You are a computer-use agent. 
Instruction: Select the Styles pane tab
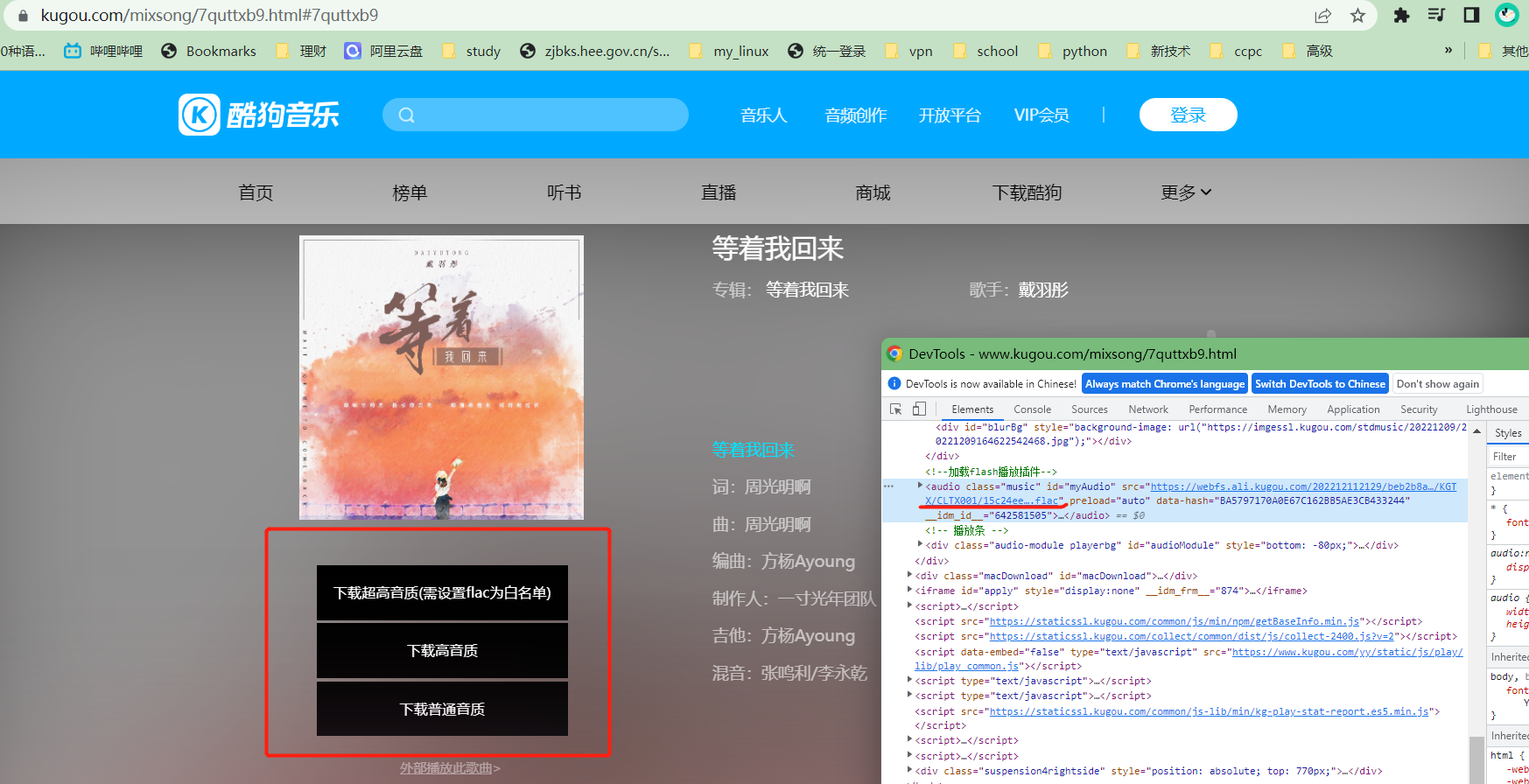click(x=1508, y=433)
